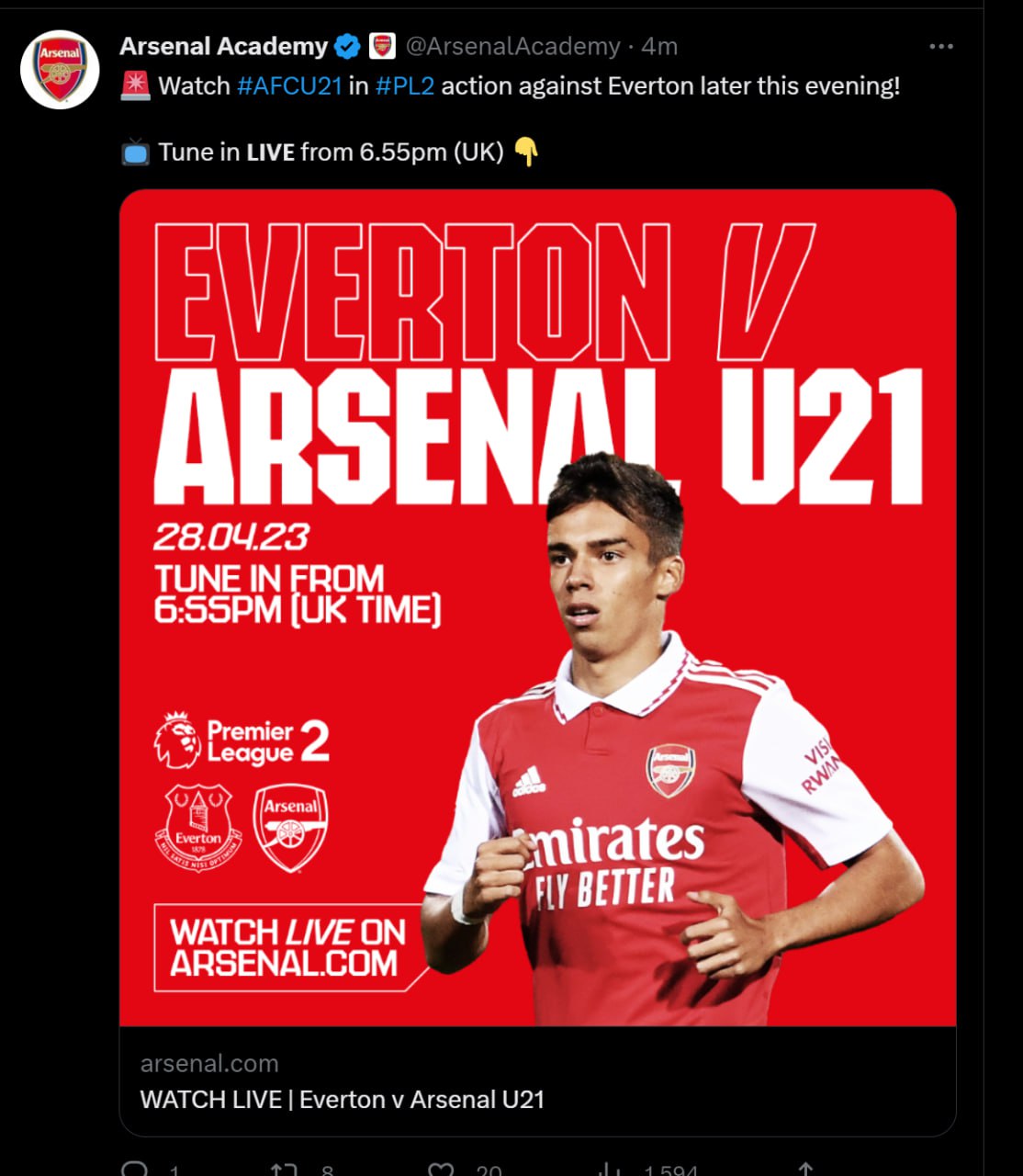Click the reply speech bubble icon
Viewport: 1023px width, 1176px height.
click(x=135, y=1169)
